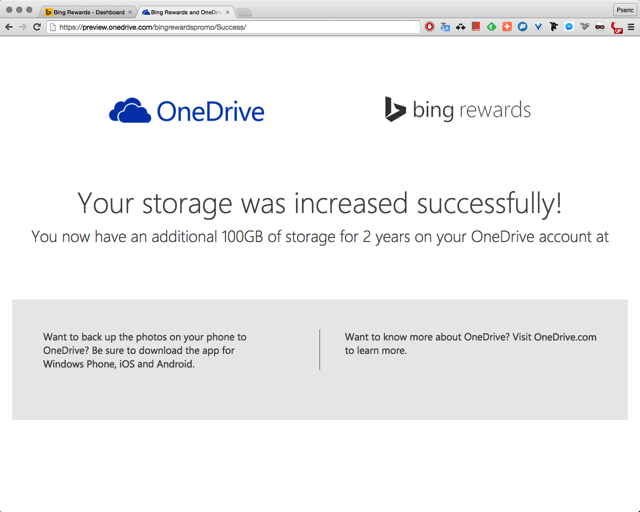This screenshot has height=512, width=640.
Task: Click the orange plus extension icon
Action: click(x=507, y=27)
